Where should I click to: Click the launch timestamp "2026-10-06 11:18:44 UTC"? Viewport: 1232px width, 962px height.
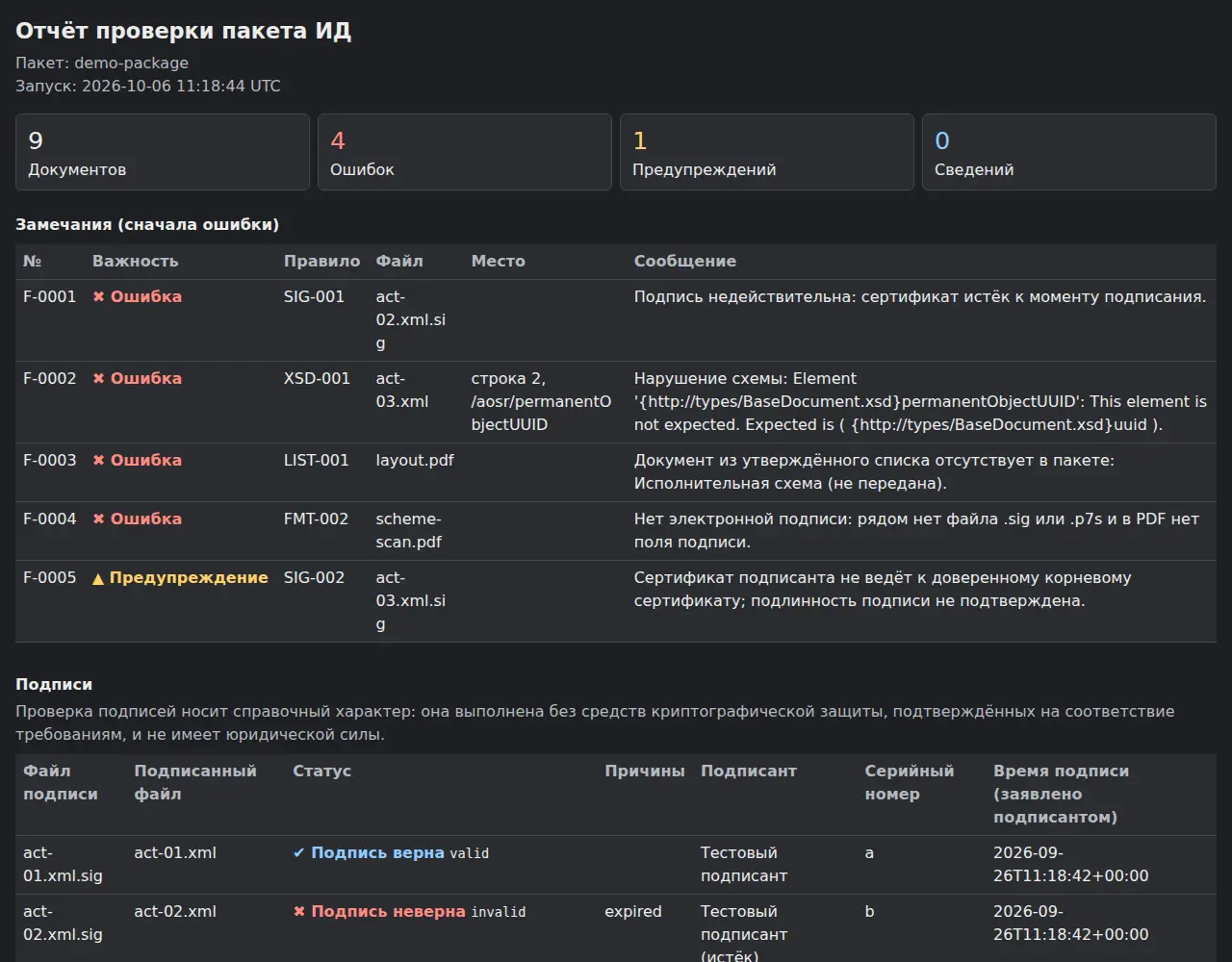click(x=181, y=87)
